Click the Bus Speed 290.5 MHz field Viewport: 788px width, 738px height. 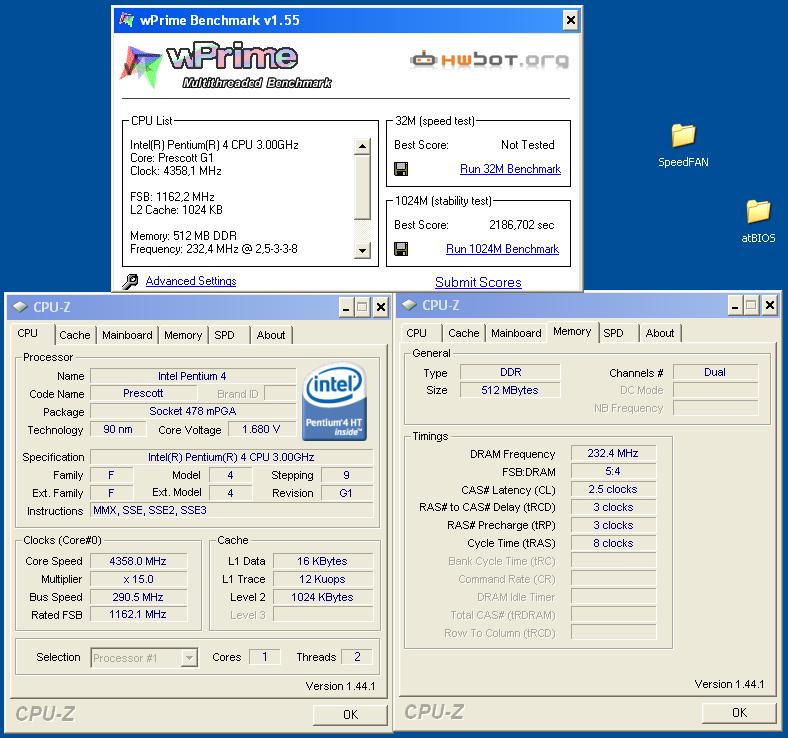(138, 597)
